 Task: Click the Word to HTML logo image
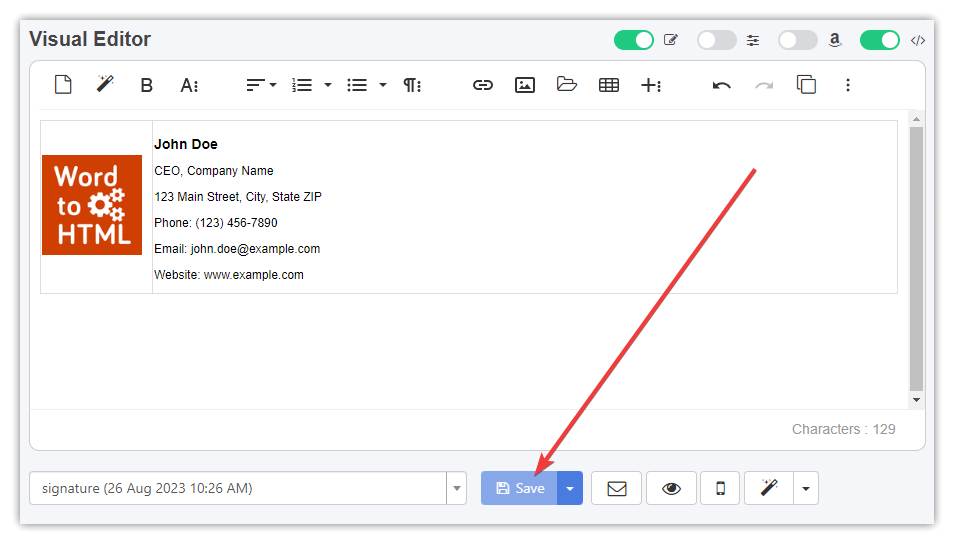click(x=92, y=205)
